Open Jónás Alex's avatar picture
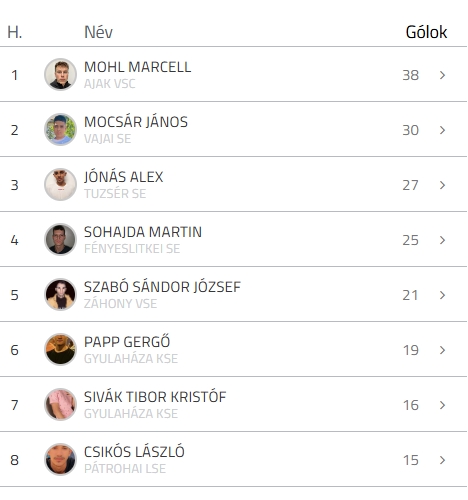This screenshot has width=468, height=500. 60,184
